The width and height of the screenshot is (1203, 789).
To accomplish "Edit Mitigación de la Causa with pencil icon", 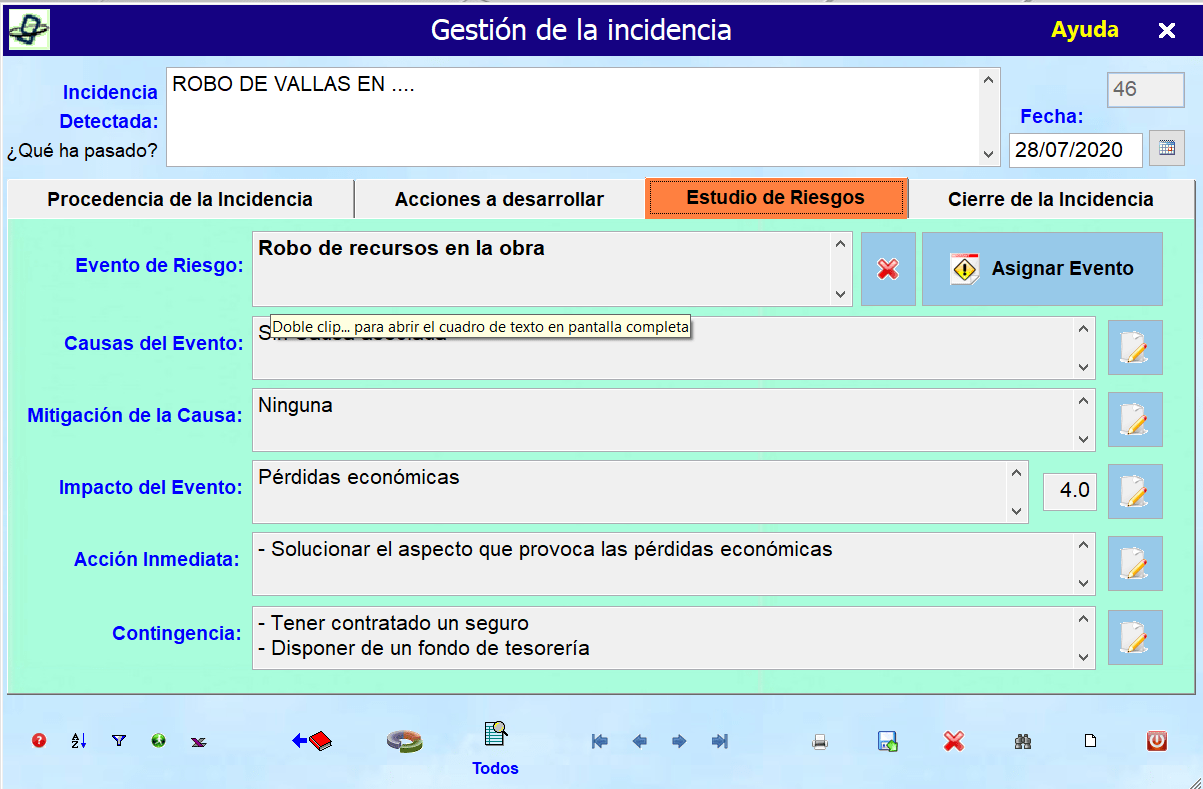I will [1135, 419].
